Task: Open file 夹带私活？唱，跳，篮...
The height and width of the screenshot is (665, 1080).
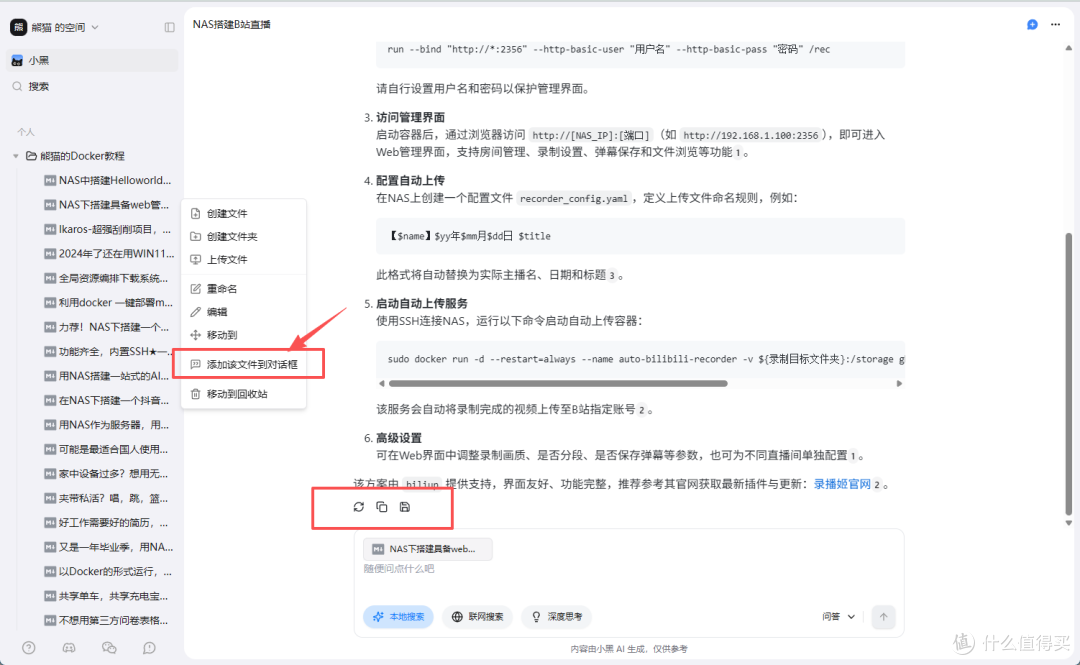Action: 108,498
